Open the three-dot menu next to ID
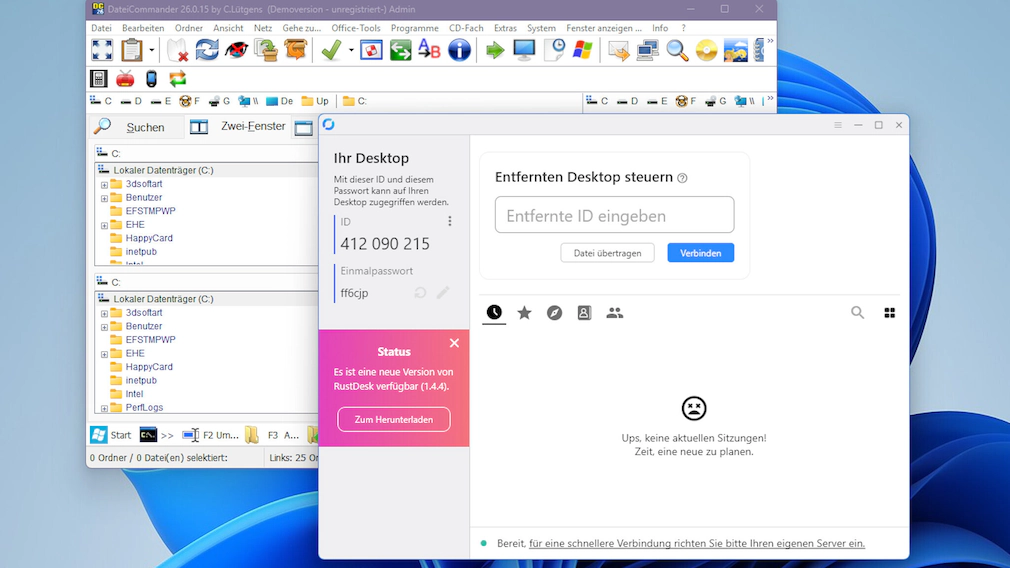Viewport: 1010px width, 568px height. pyautogui.click(x=450, y=222)
